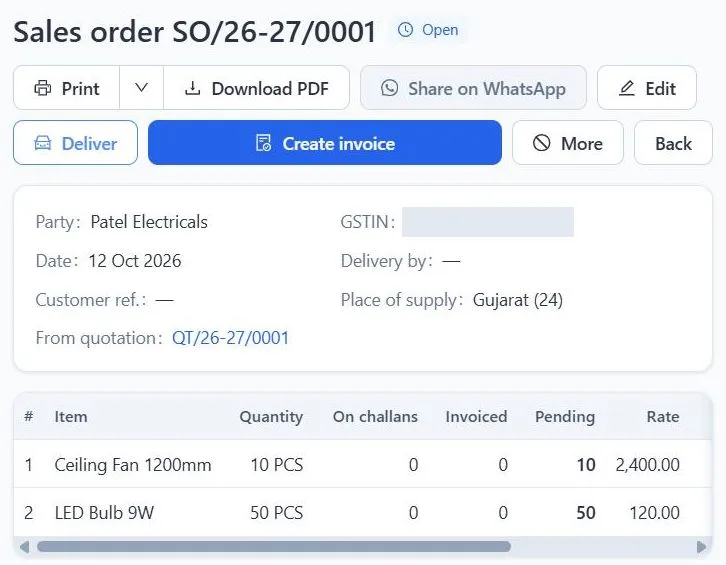Select the LED Bulb 9W item

[104, 513]
